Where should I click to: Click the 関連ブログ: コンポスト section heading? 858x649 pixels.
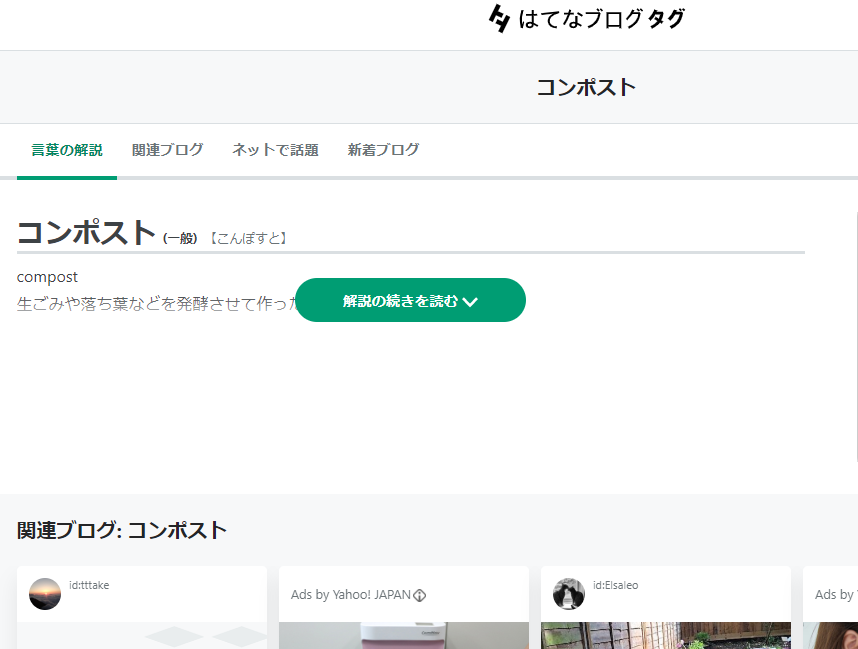(122, 530)
